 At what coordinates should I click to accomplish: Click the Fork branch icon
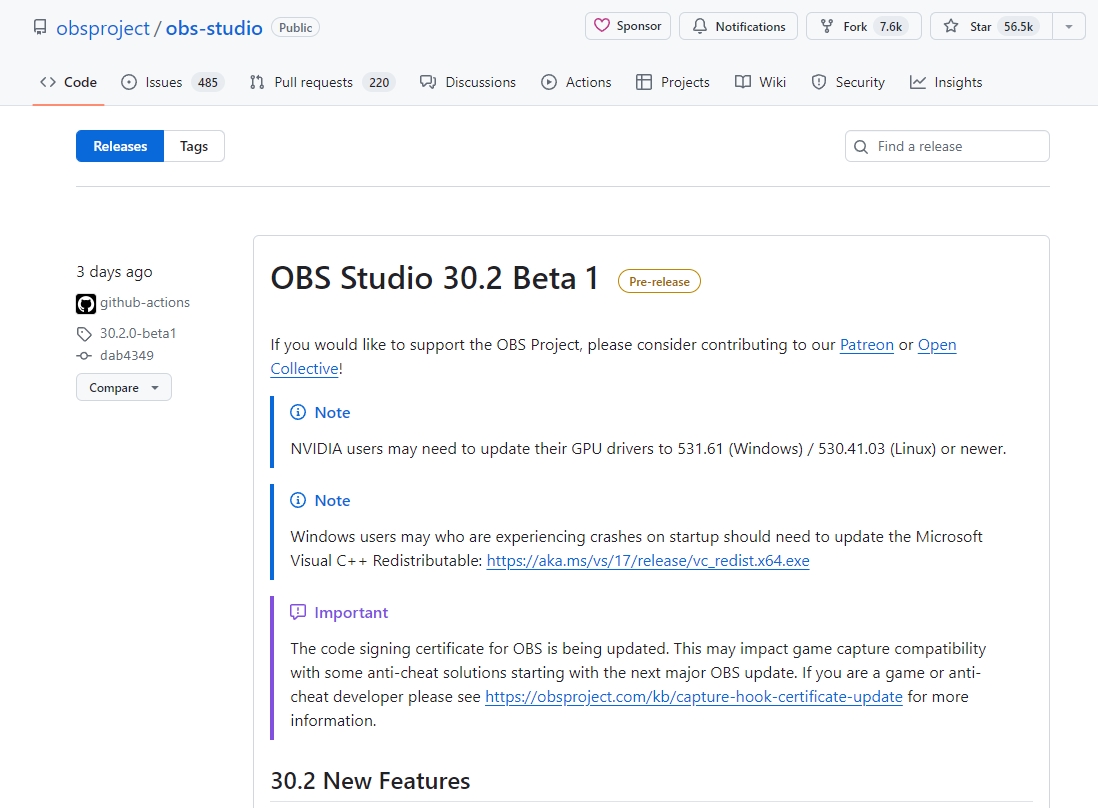pyautogui.click(x=827, y=27)
